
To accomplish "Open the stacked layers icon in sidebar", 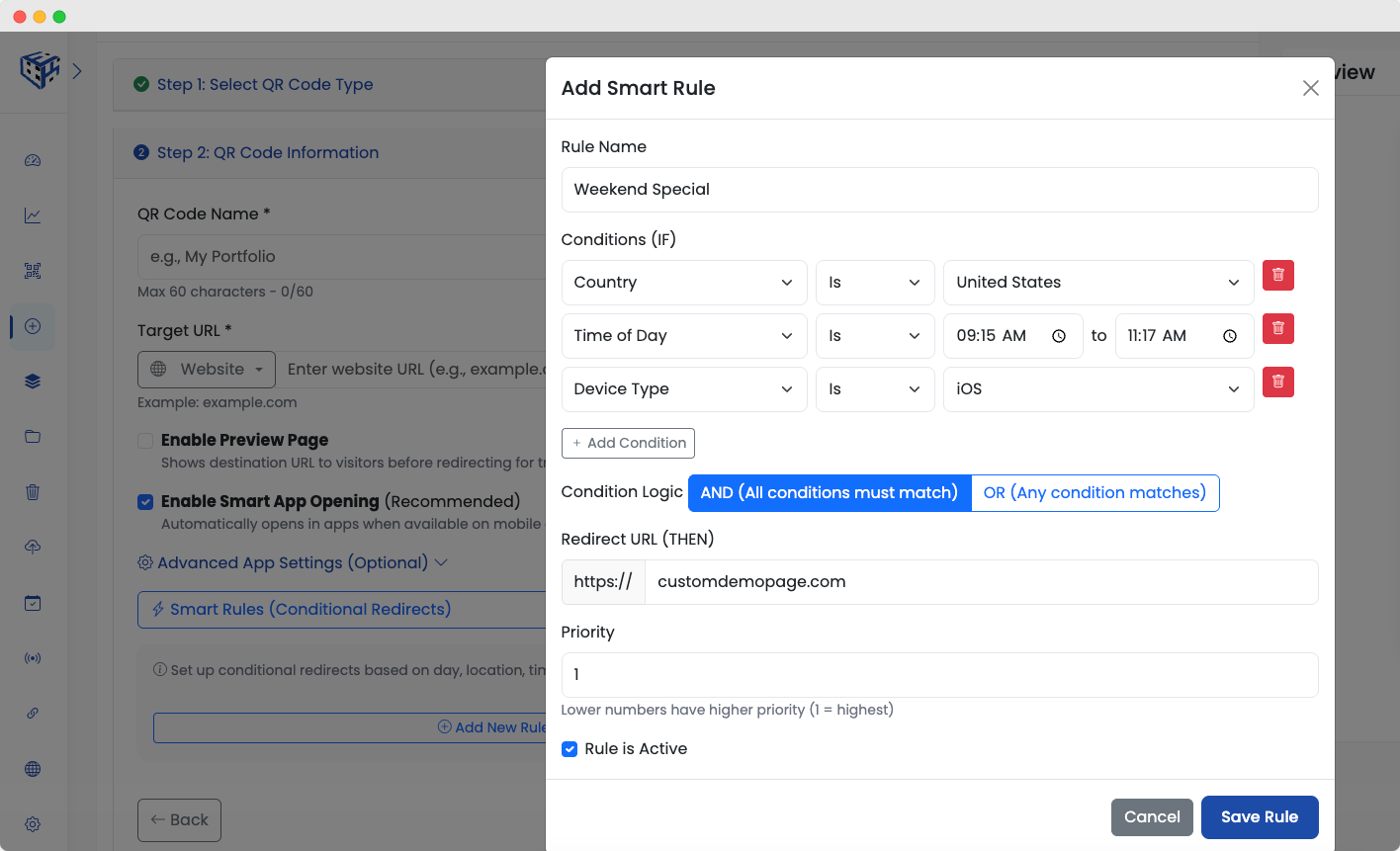I will [33, 382].
